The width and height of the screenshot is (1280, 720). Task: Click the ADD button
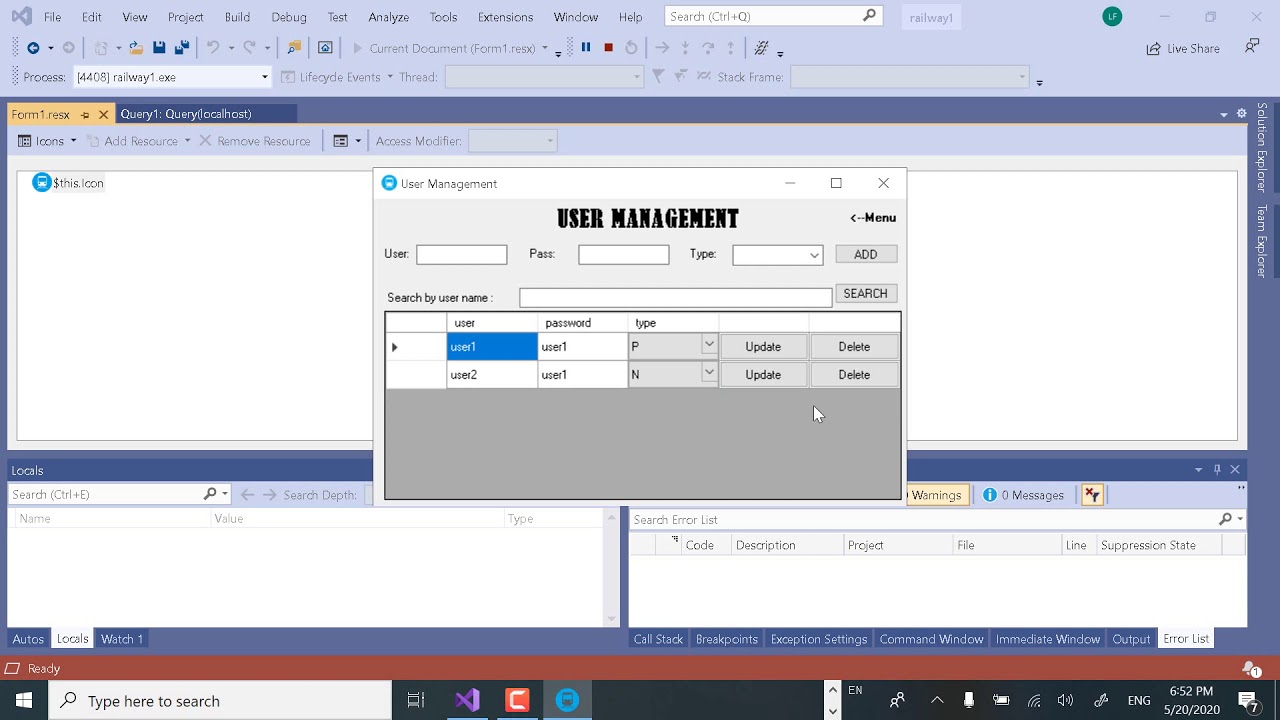pyautogui.click(x=866, y=255)
